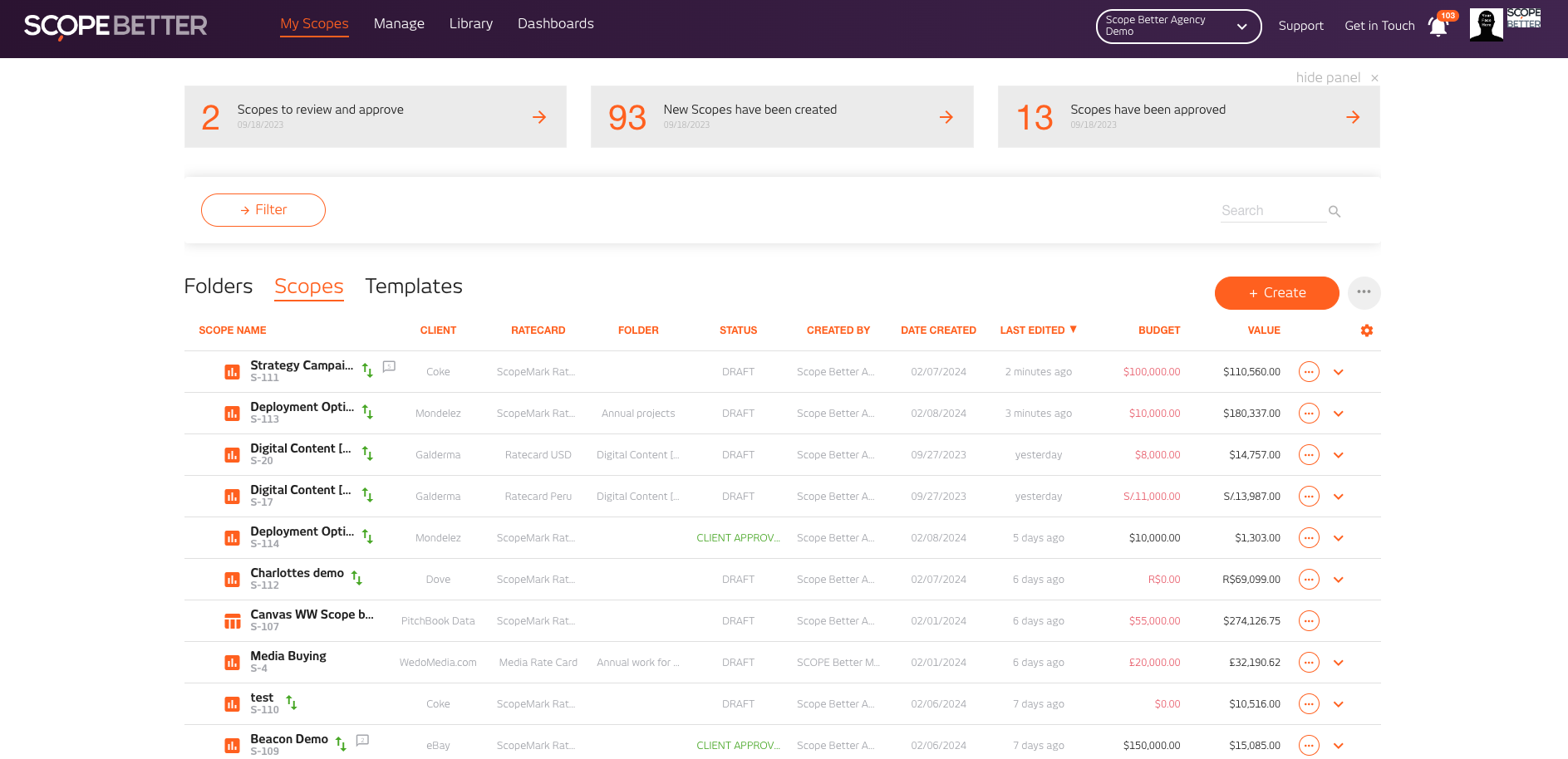Image resolution: width=1568 pixels, height=759 pixels.
Task: Open the Library menu
Action: point(471,24)
